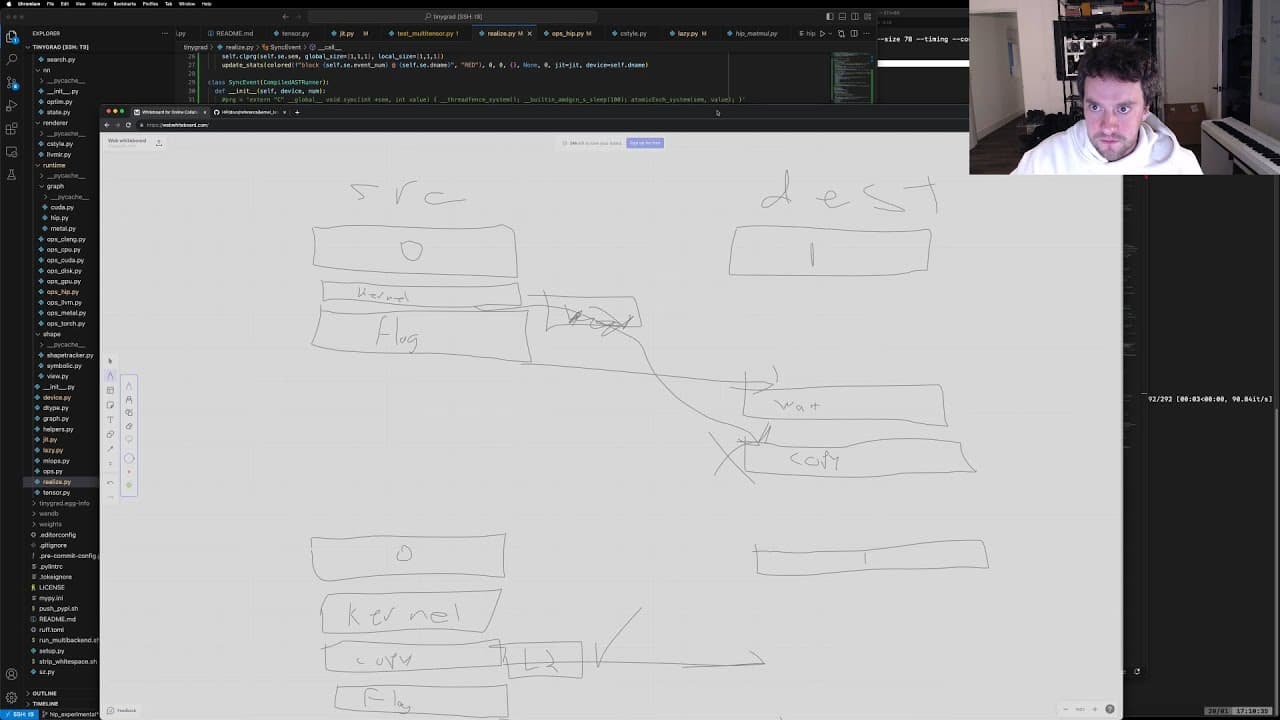Open the Explorer panel ellipsis menu
This screenshot has width=1280, height=720.
(165, 33)
